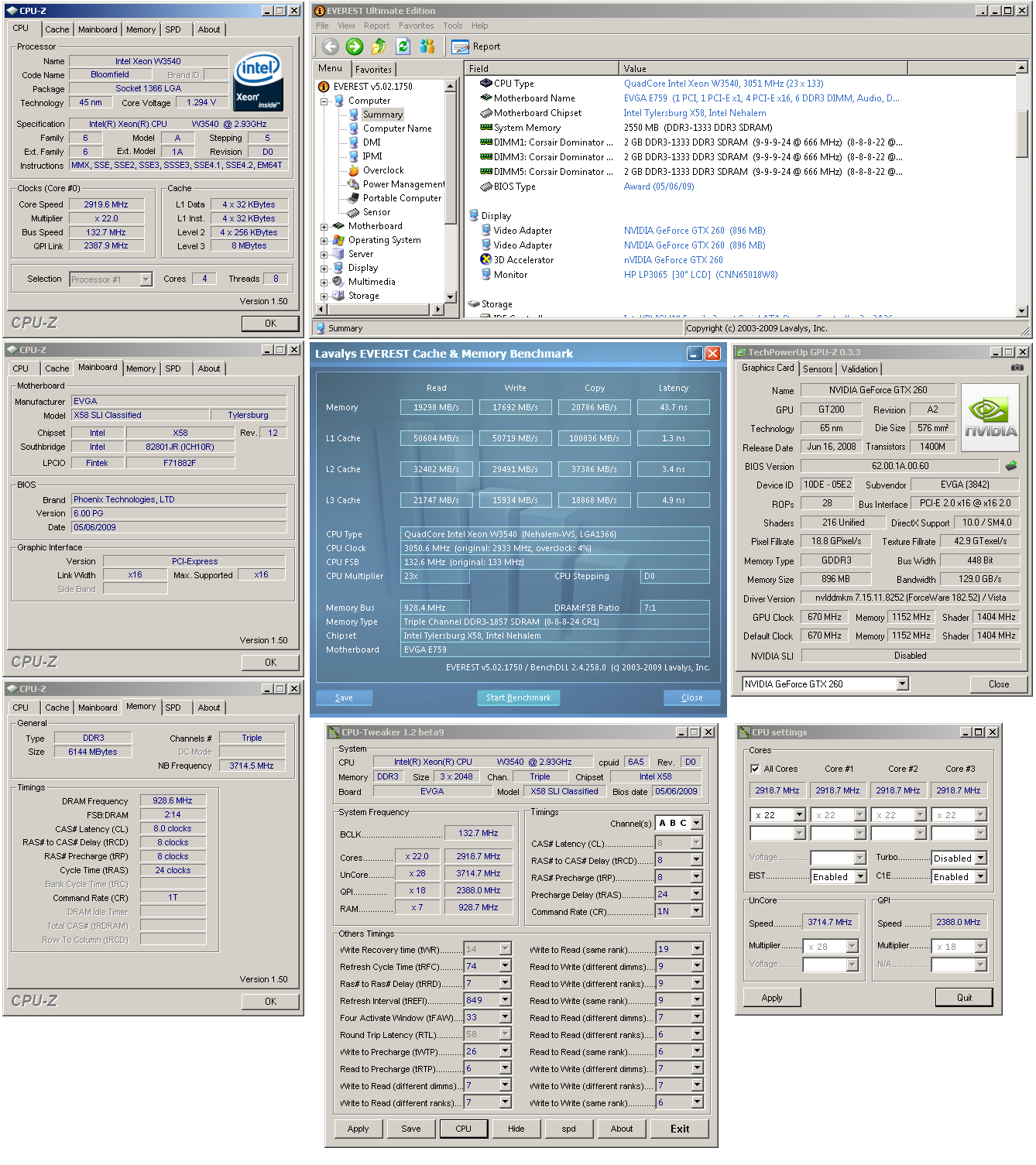Click Apply in CPU settings window
This screenshot has height=1165, width=1036.
(x=772, y=997)
